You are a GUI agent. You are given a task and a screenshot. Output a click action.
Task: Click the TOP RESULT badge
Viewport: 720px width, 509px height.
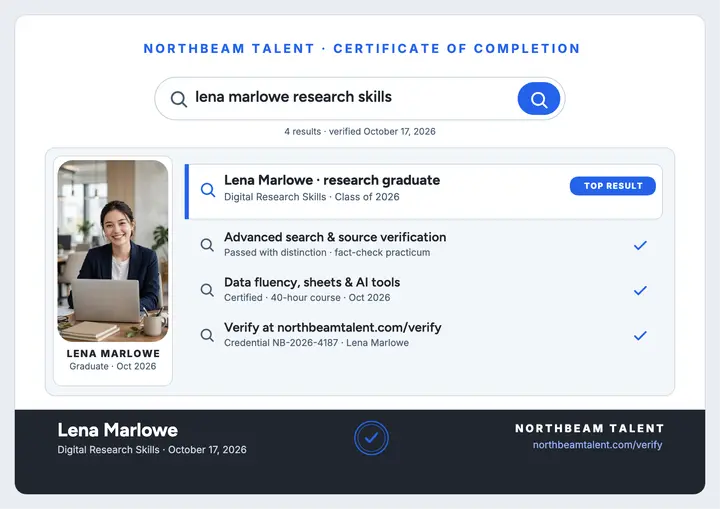[613, 186]
